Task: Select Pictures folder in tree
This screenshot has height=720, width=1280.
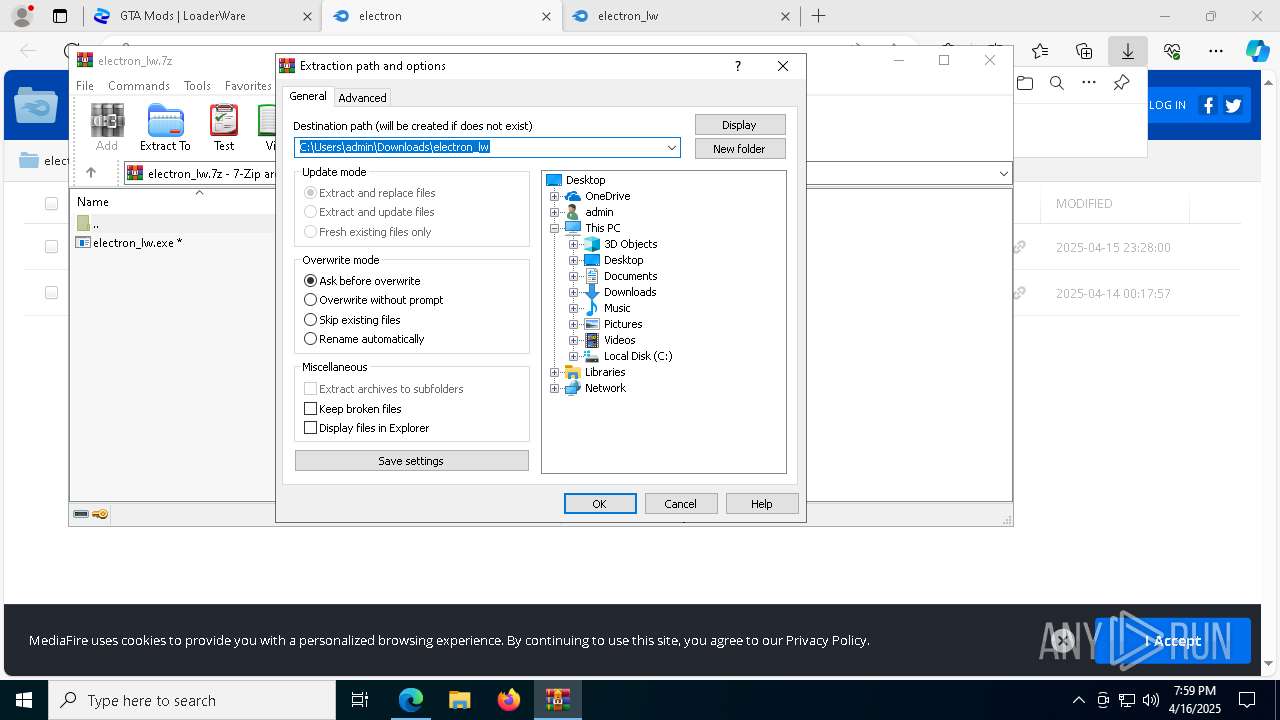Action: click(614, 324)
